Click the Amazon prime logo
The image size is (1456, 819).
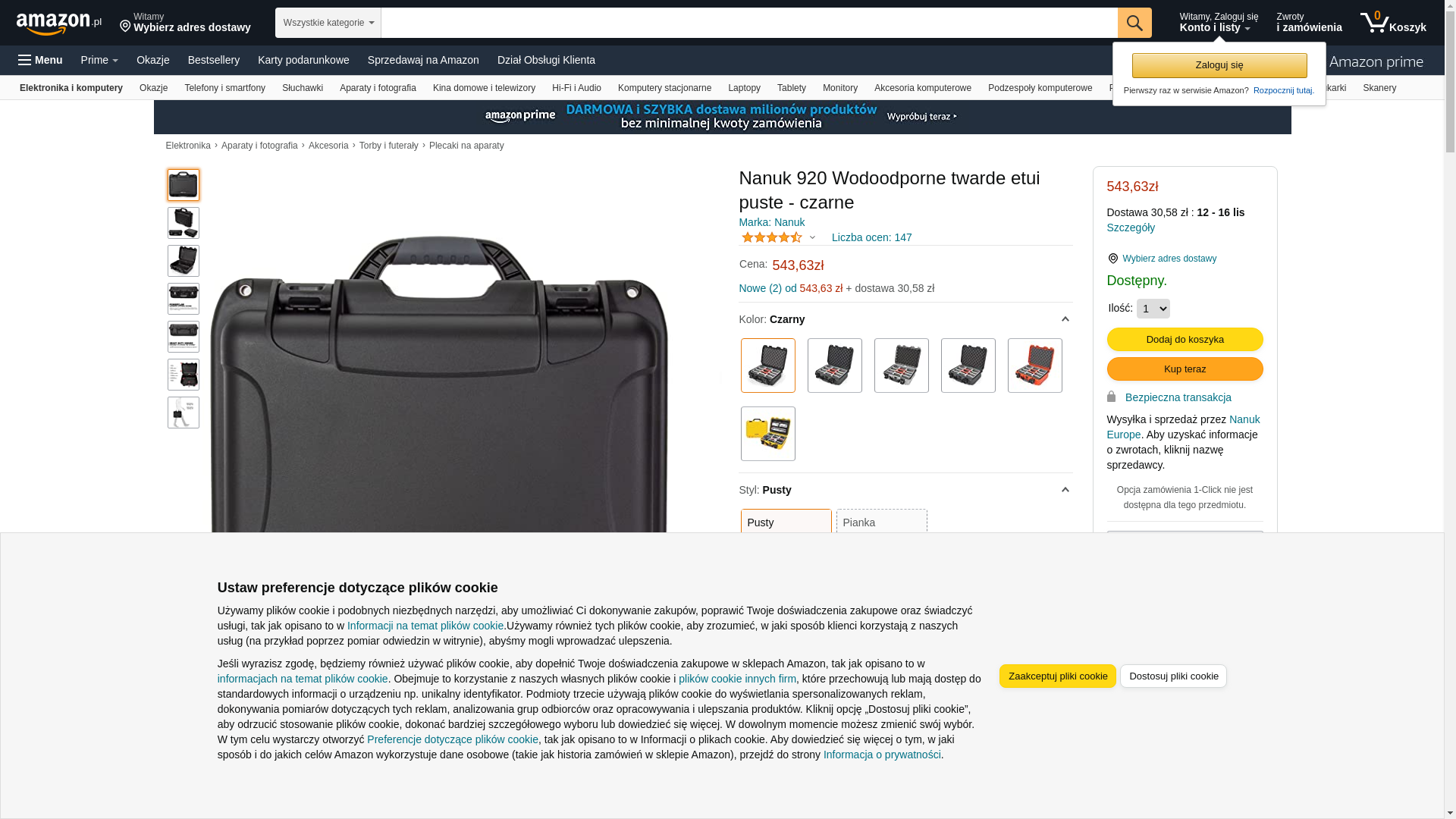[x=1376, y=62]
